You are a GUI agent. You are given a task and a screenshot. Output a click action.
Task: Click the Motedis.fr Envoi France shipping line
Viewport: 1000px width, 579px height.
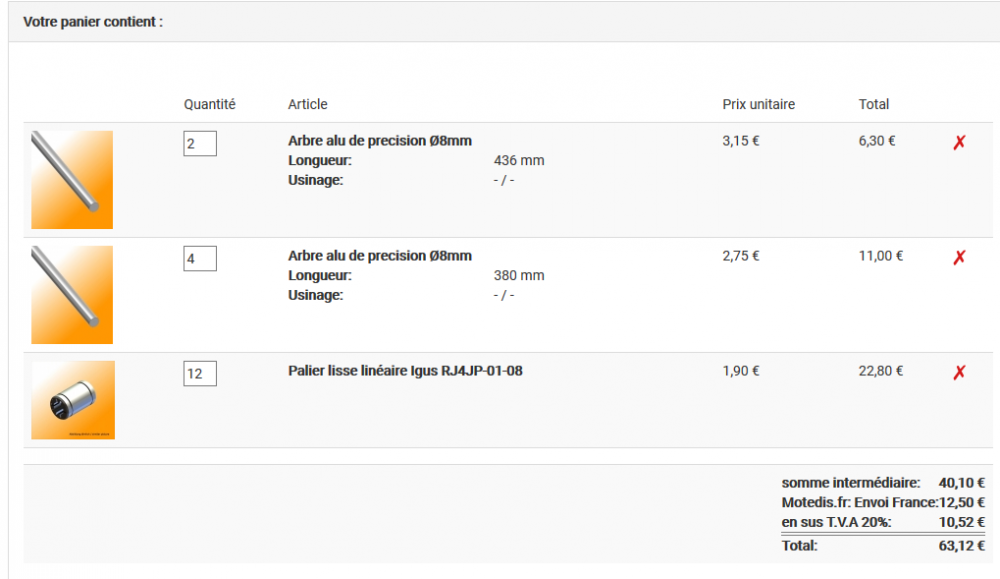[859, 502]
